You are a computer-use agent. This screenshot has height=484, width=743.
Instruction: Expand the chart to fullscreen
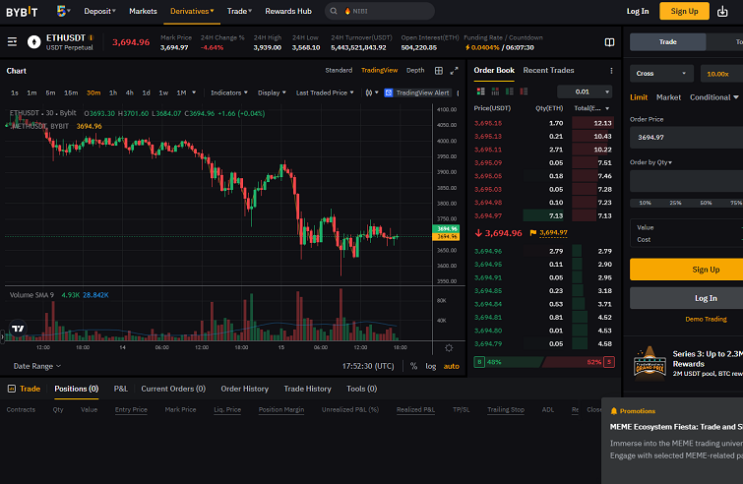pos(454,71)
